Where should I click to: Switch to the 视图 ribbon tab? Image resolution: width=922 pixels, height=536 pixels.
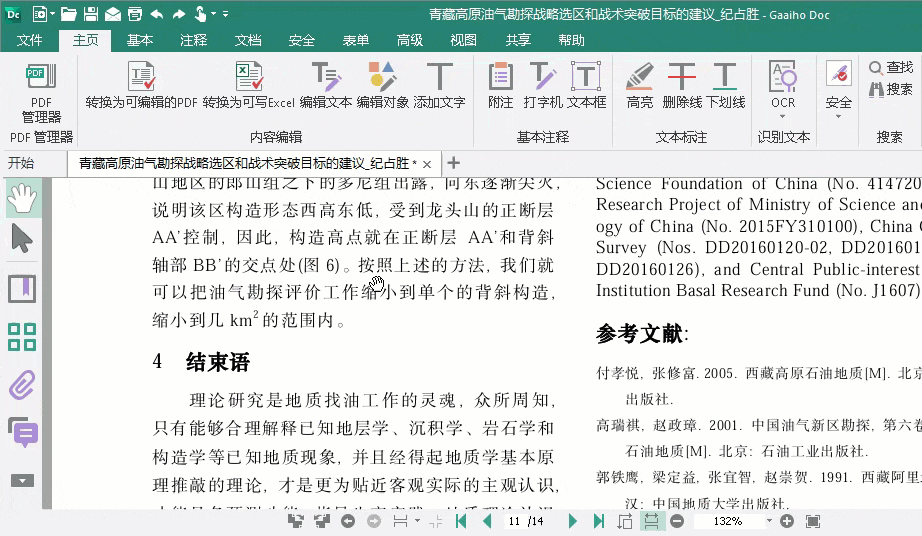tap(463, 40)
